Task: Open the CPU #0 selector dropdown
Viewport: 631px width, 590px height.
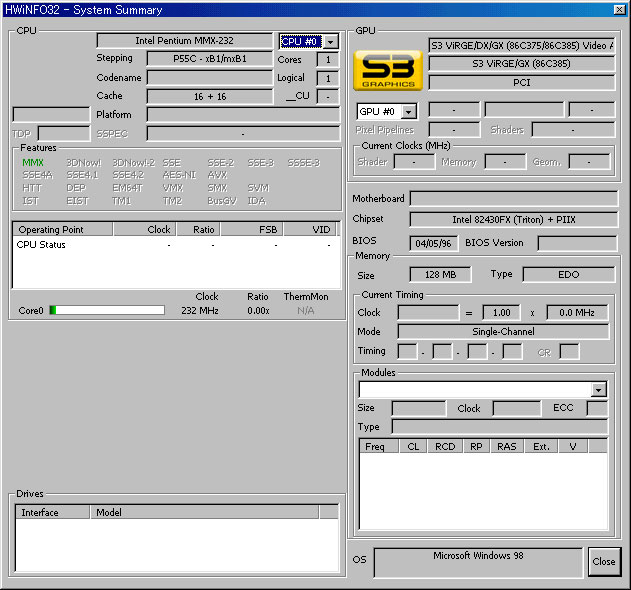Action: point(330,41)
